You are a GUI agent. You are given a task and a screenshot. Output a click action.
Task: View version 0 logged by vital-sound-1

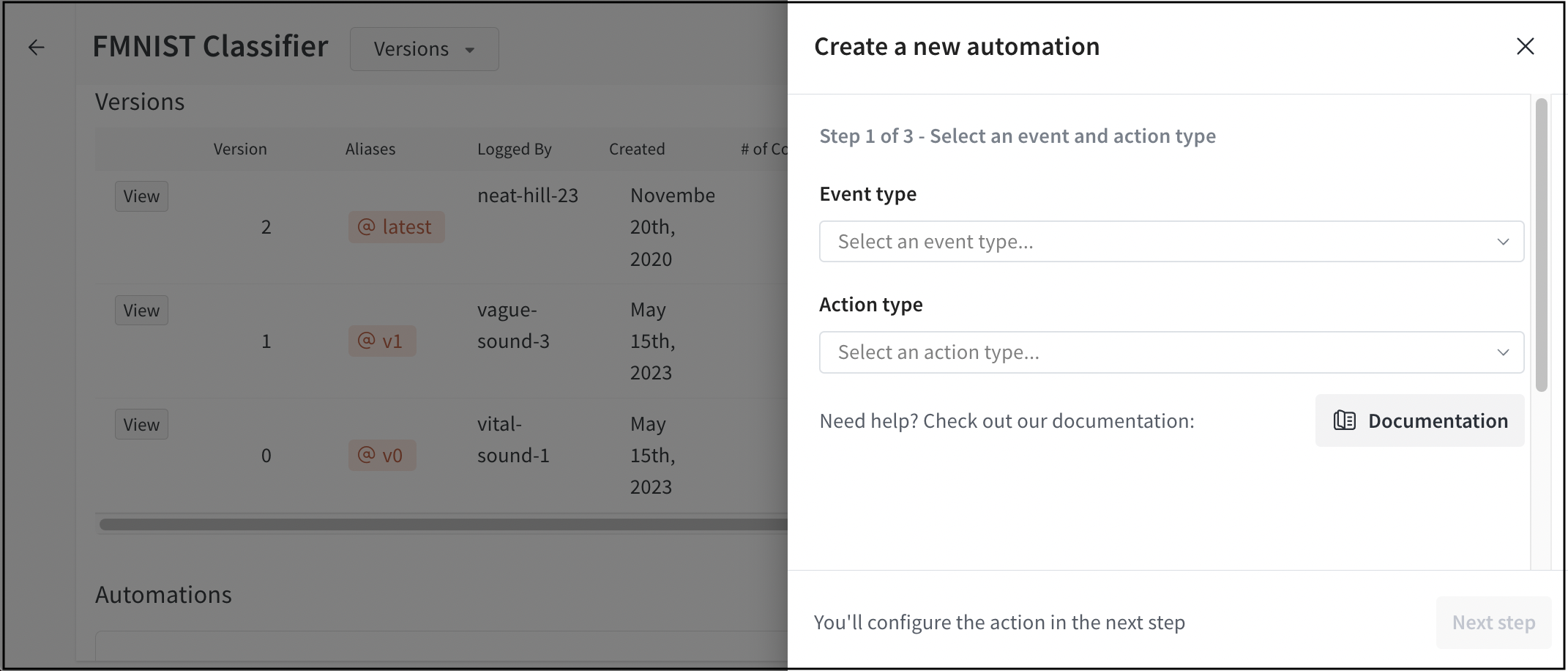coord(141,425)
